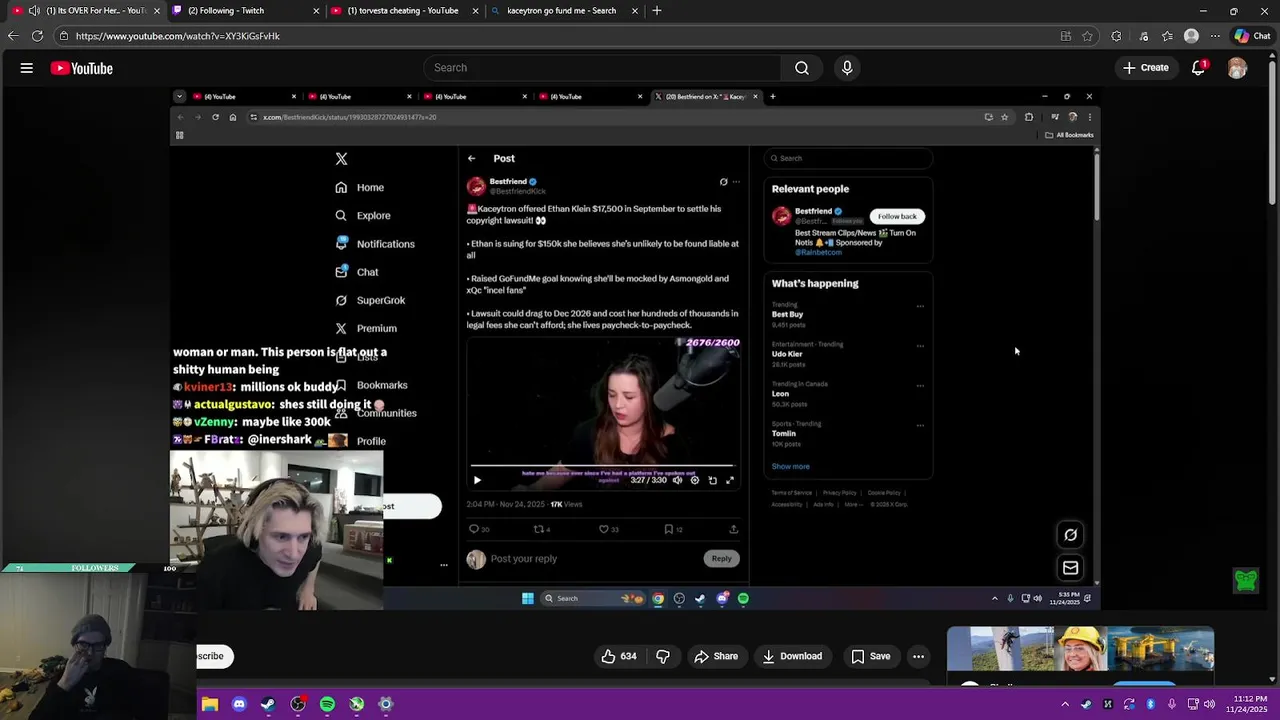
Task: Open the YouTube Create menu
Action: click(x=1146, y=68)
